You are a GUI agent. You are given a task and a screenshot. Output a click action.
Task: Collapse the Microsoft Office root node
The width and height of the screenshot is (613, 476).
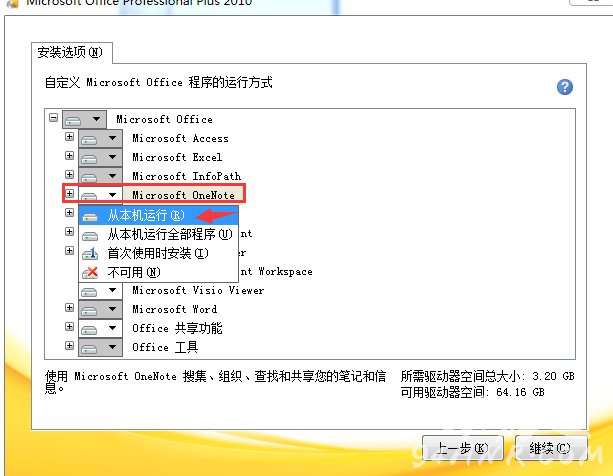click(54, 117)
